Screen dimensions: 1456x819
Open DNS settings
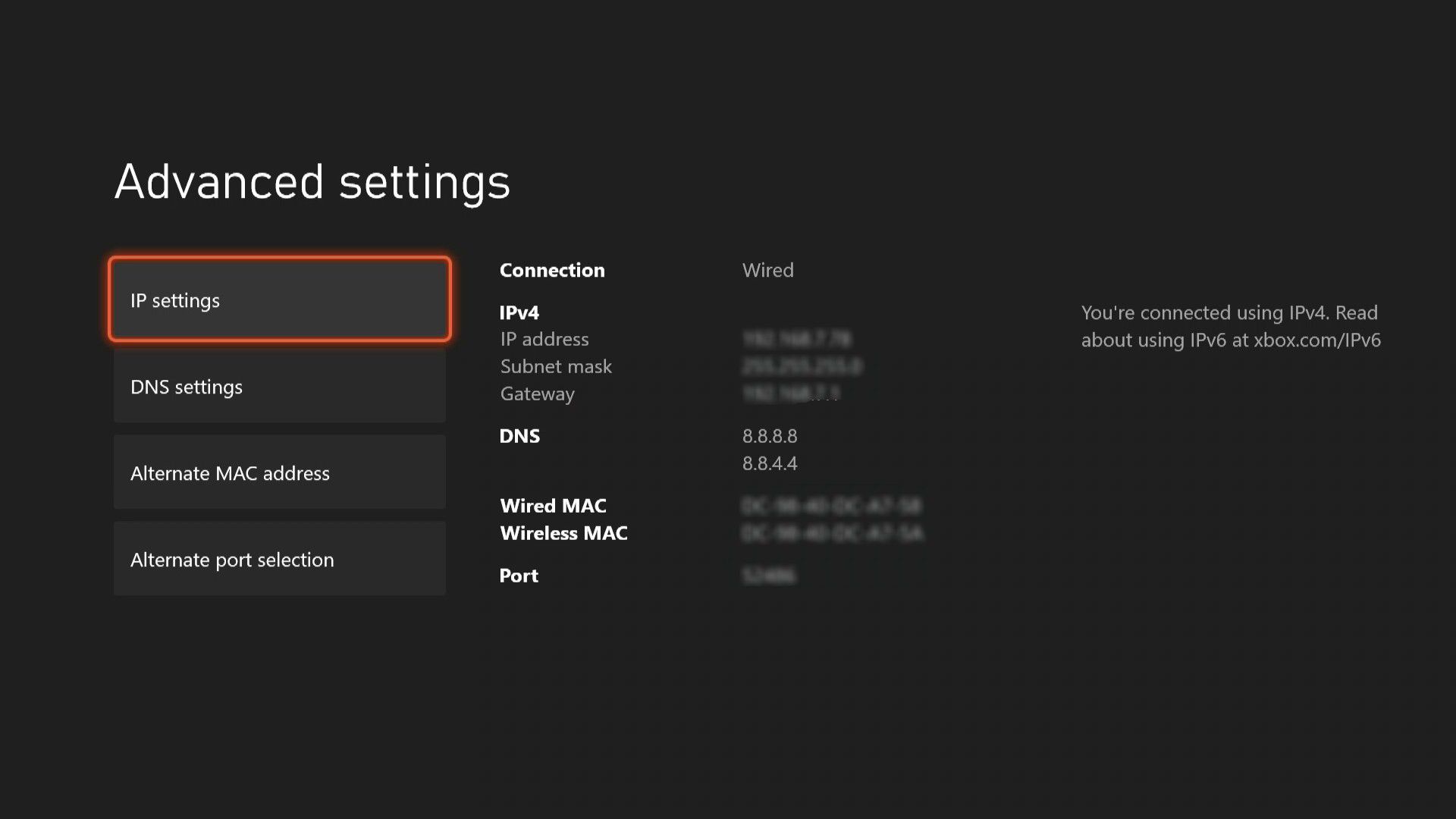279,386
